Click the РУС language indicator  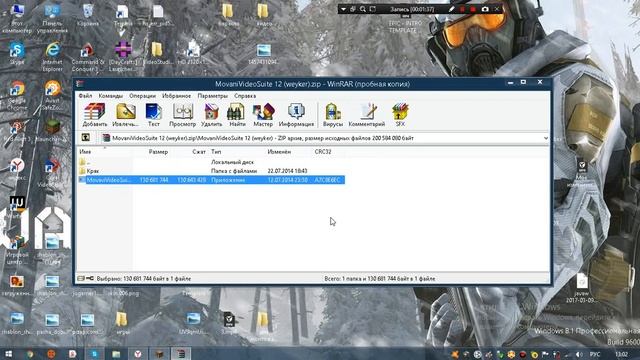595,354
